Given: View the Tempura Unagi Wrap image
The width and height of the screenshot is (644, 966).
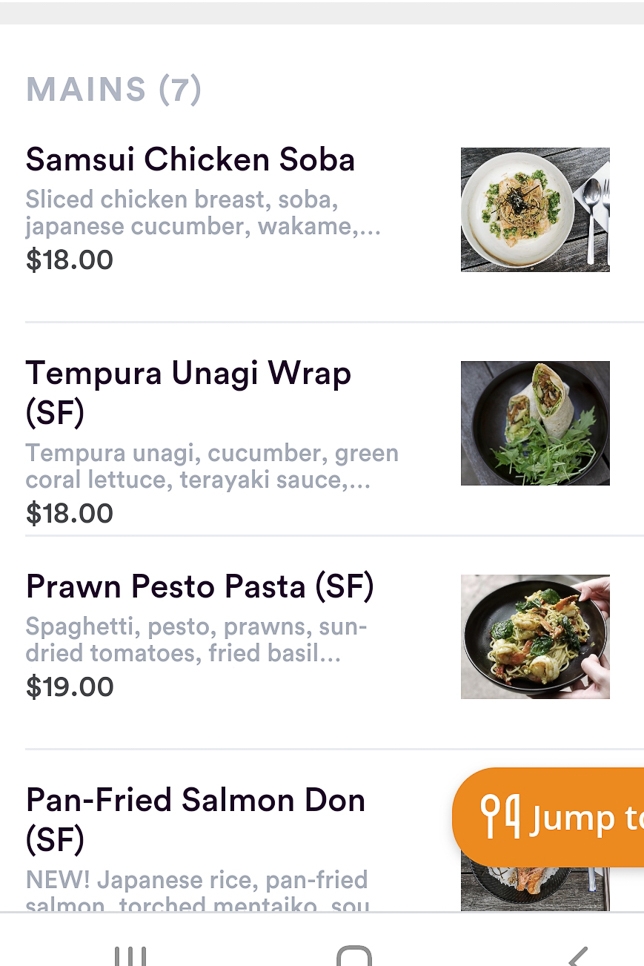Looking at the screenshot, I should coord(535,423).
